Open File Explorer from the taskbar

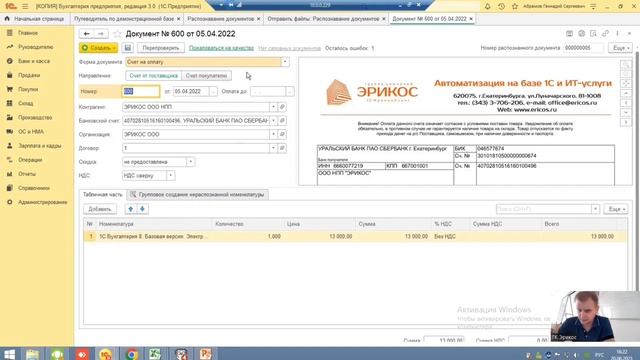tap(32, 354)
